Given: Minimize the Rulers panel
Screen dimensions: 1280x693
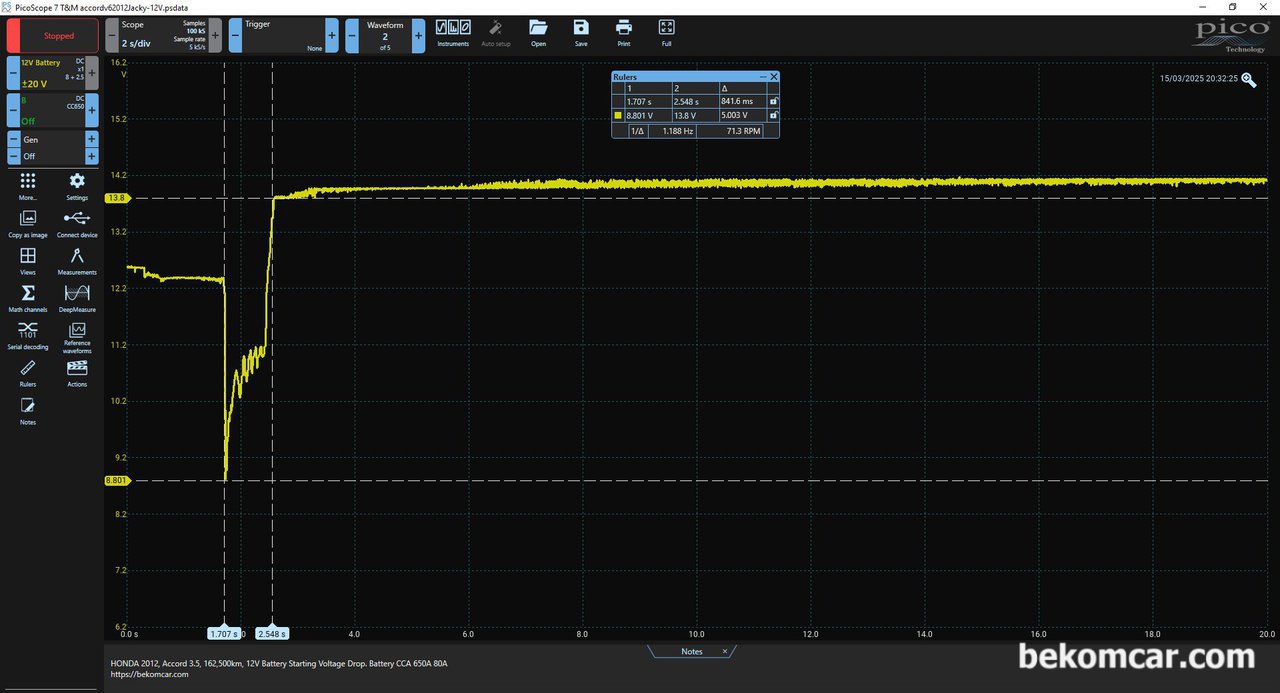Looking at the screenshot, I should pos(763,77).
